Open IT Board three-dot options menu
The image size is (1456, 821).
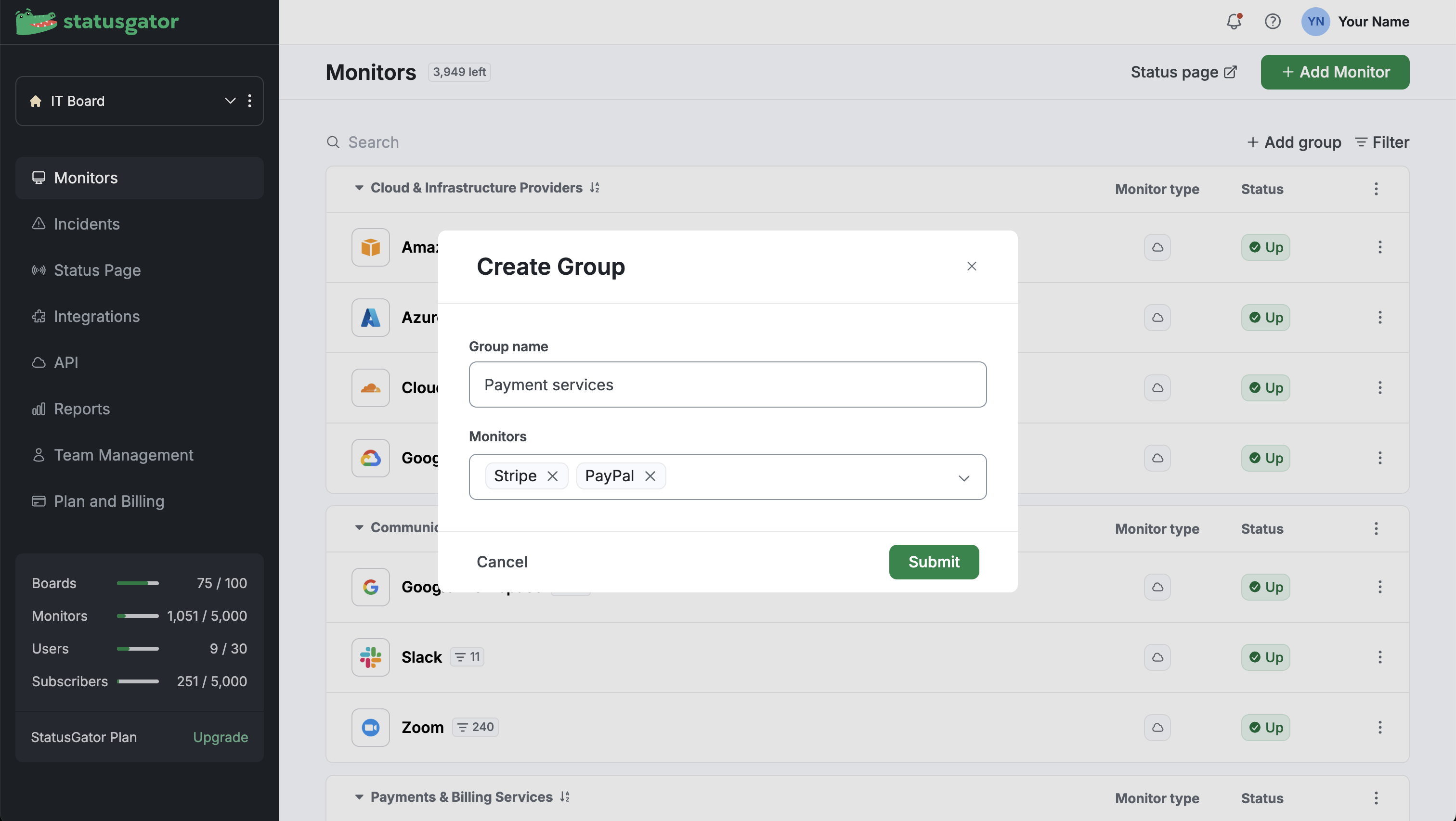click(x=249, y=101)
